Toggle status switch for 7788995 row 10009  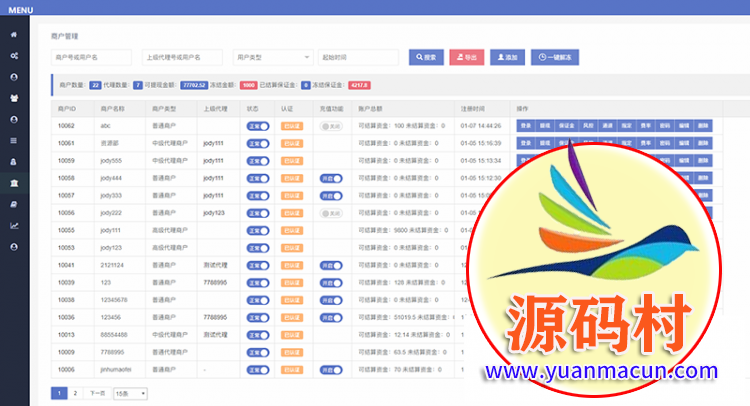pyautogui.click(x=258, y=352)
